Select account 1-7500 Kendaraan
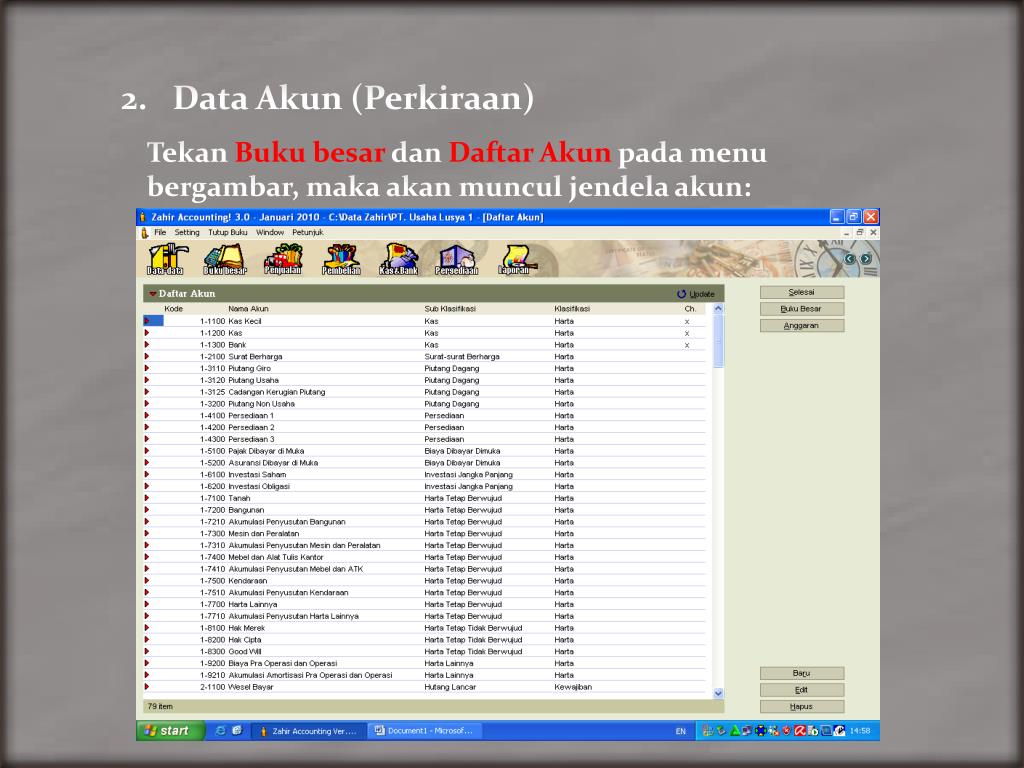This screenshot has width=1024, height=768. pos(424,581)
